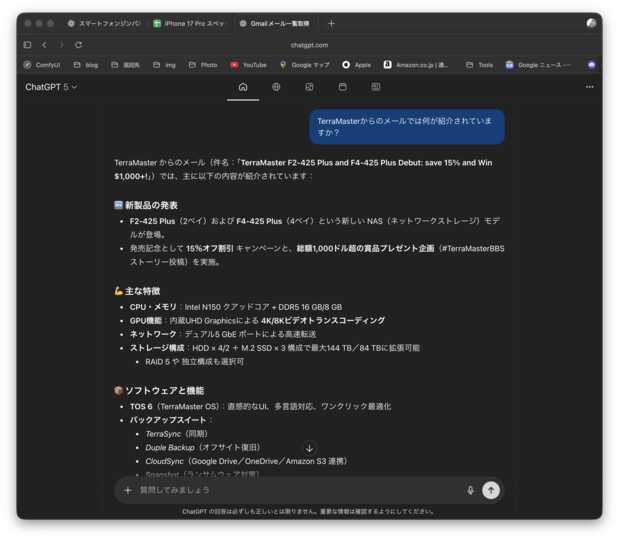Open the news view icon
The height and width of the screenshot is (540, 619).
point(376,86)
